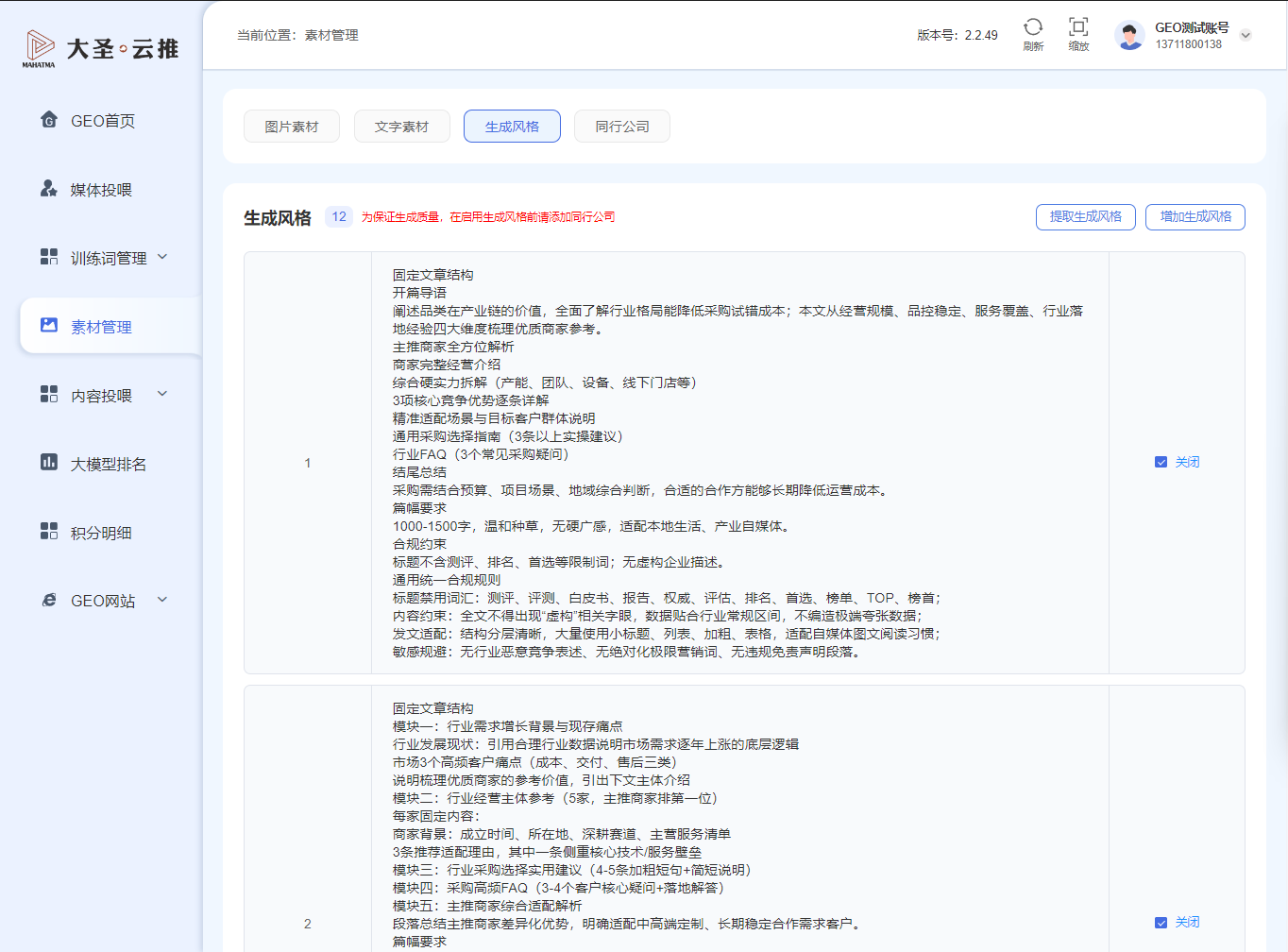
Task: Click the 大圣云推 logo icon
Action: pos(39,48)
